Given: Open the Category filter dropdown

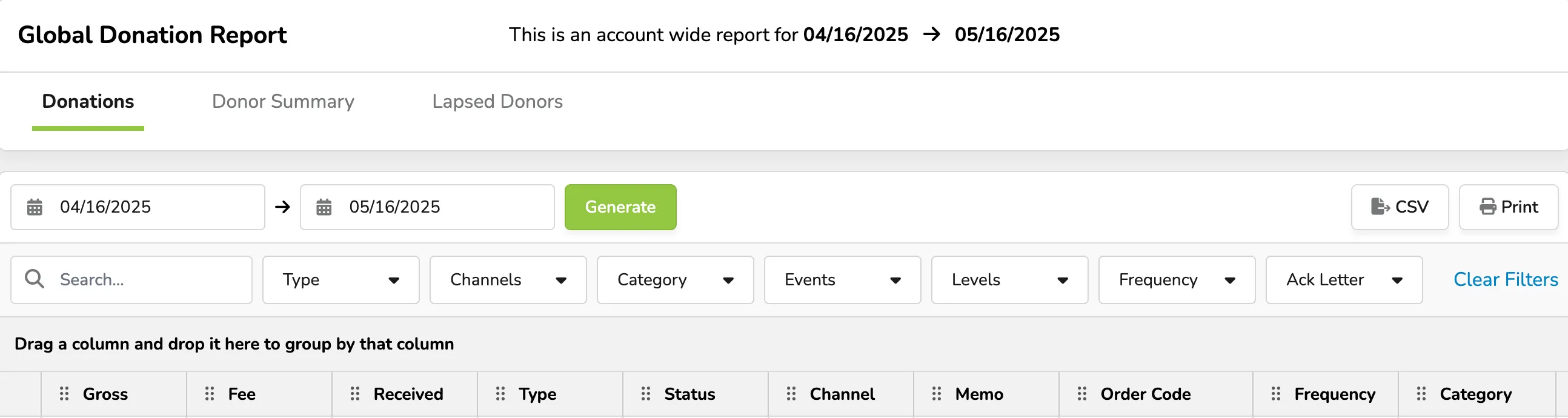Looking at the screenshot, I should 676,280.
